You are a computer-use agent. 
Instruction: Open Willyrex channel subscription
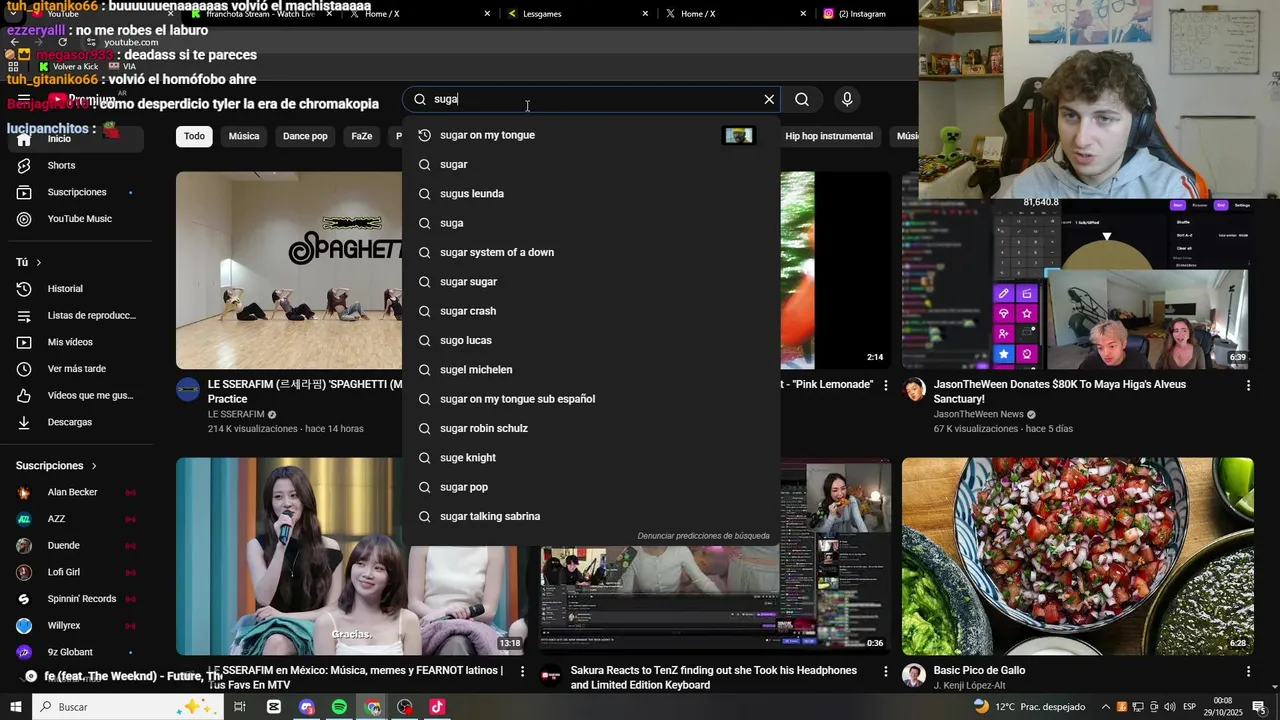pos(76,626)
